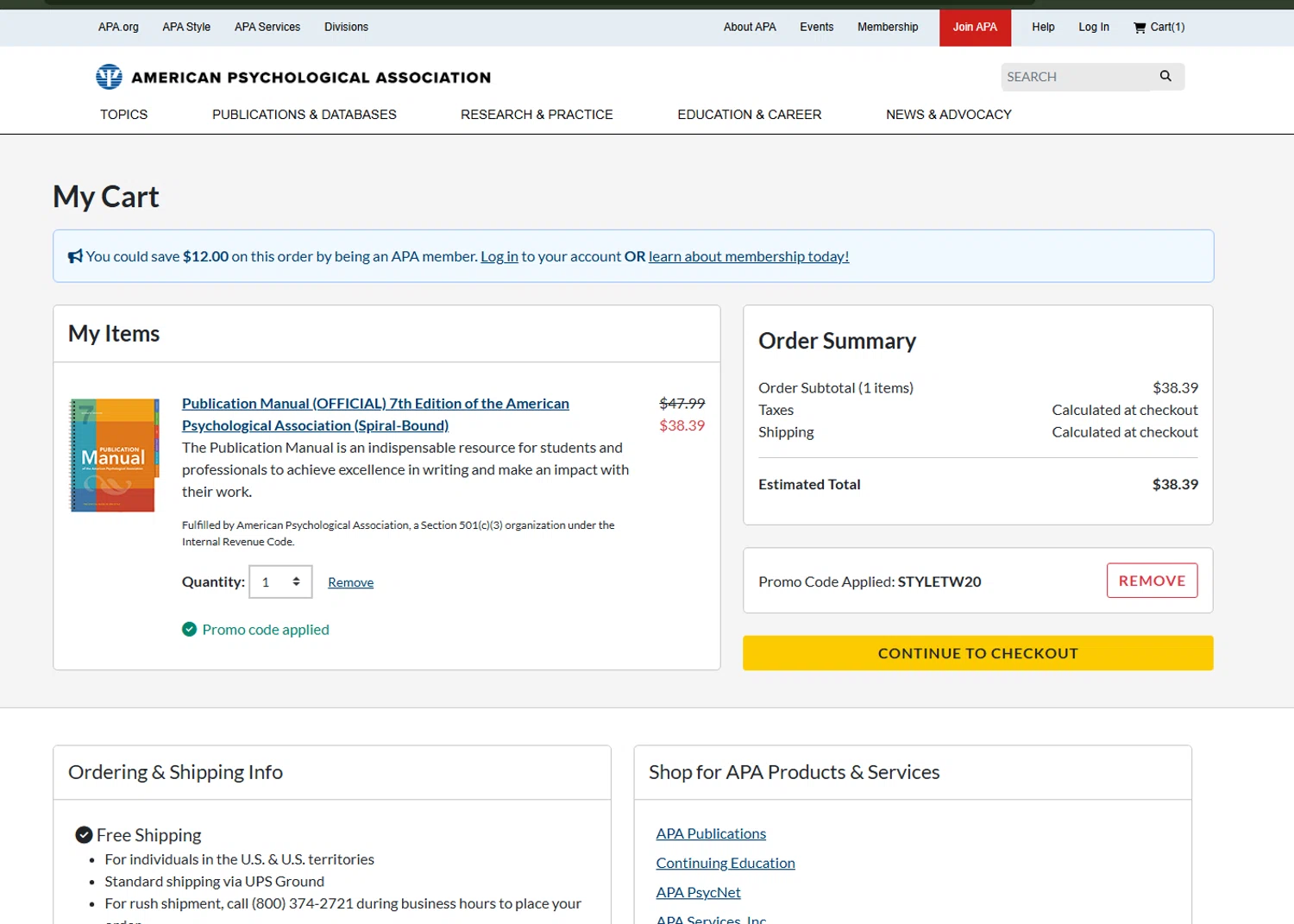Click Log in link in savings banner
Viewport: 1294px width, 924px height.
[499, 256]
